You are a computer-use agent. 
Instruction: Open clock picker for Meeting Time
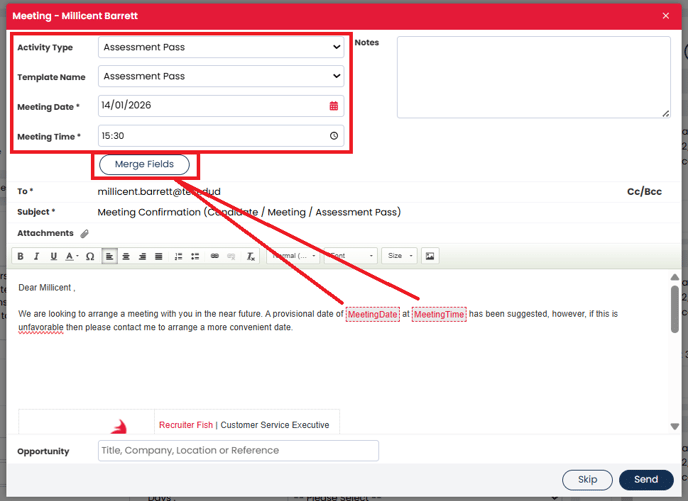coord(334,136)
